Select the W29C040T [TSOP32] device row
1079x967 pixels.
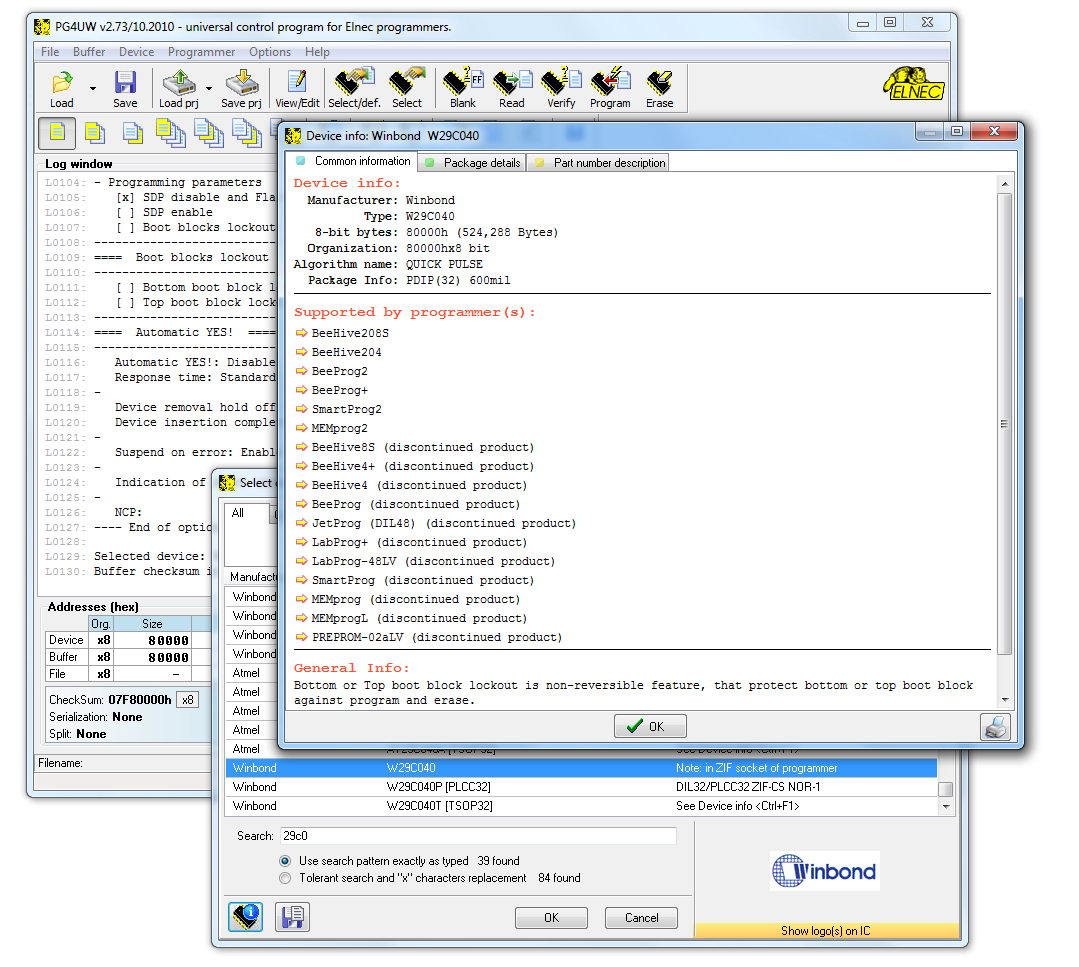pyautogui.click(x=581, y=806)
